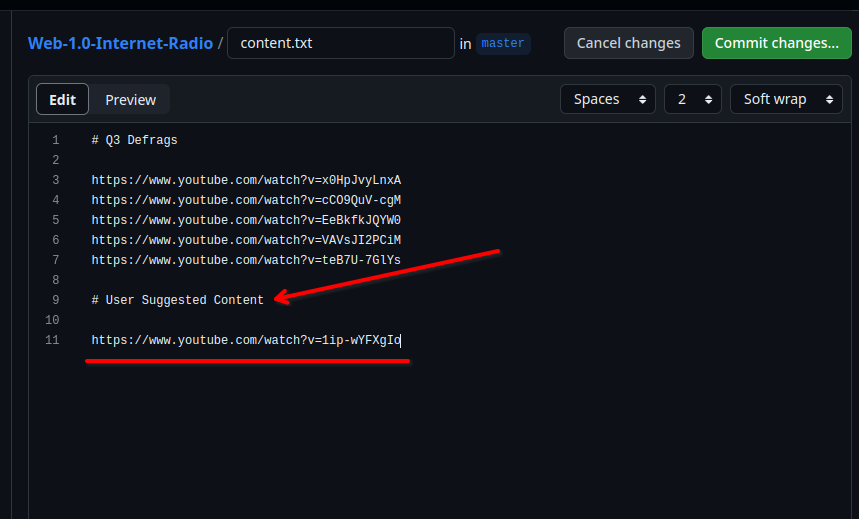This screenshot has width=859, height=519.
Task: Click line number 11 in the gutter
Action: click(52, 340)
